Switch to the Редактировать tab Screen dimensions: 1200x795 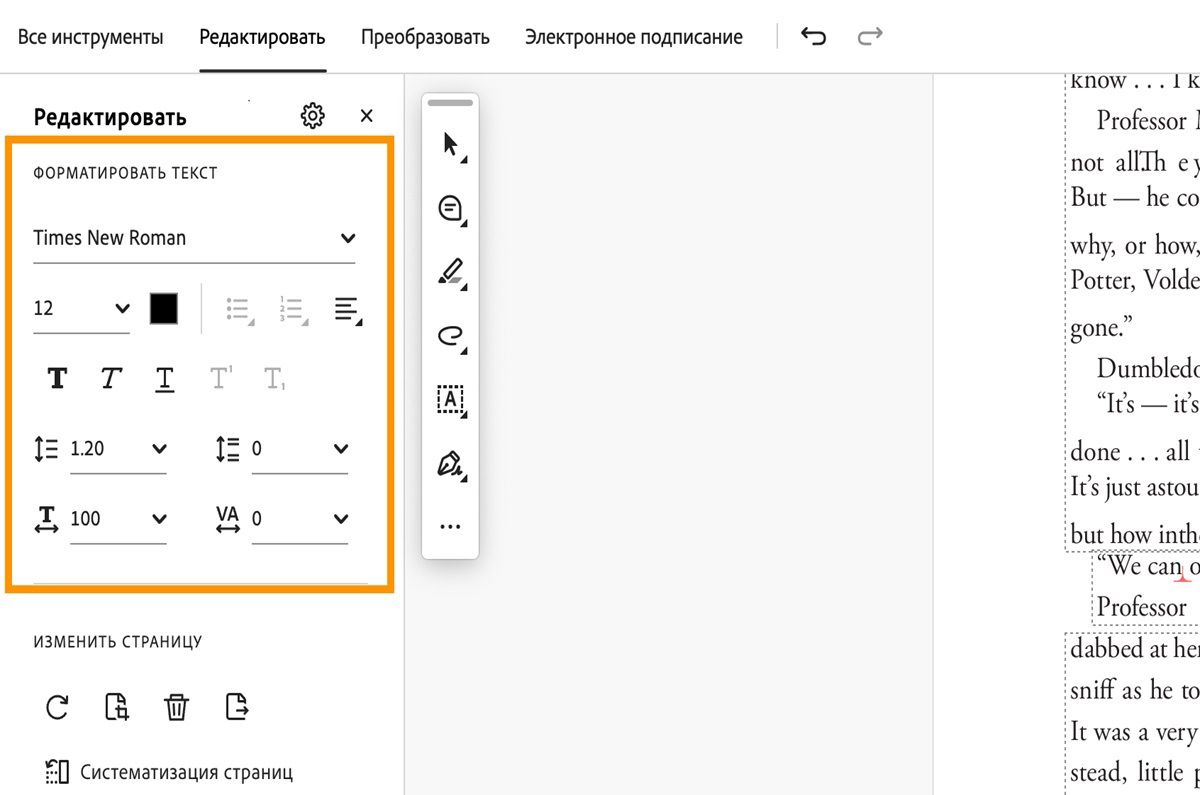click(262, 37)
